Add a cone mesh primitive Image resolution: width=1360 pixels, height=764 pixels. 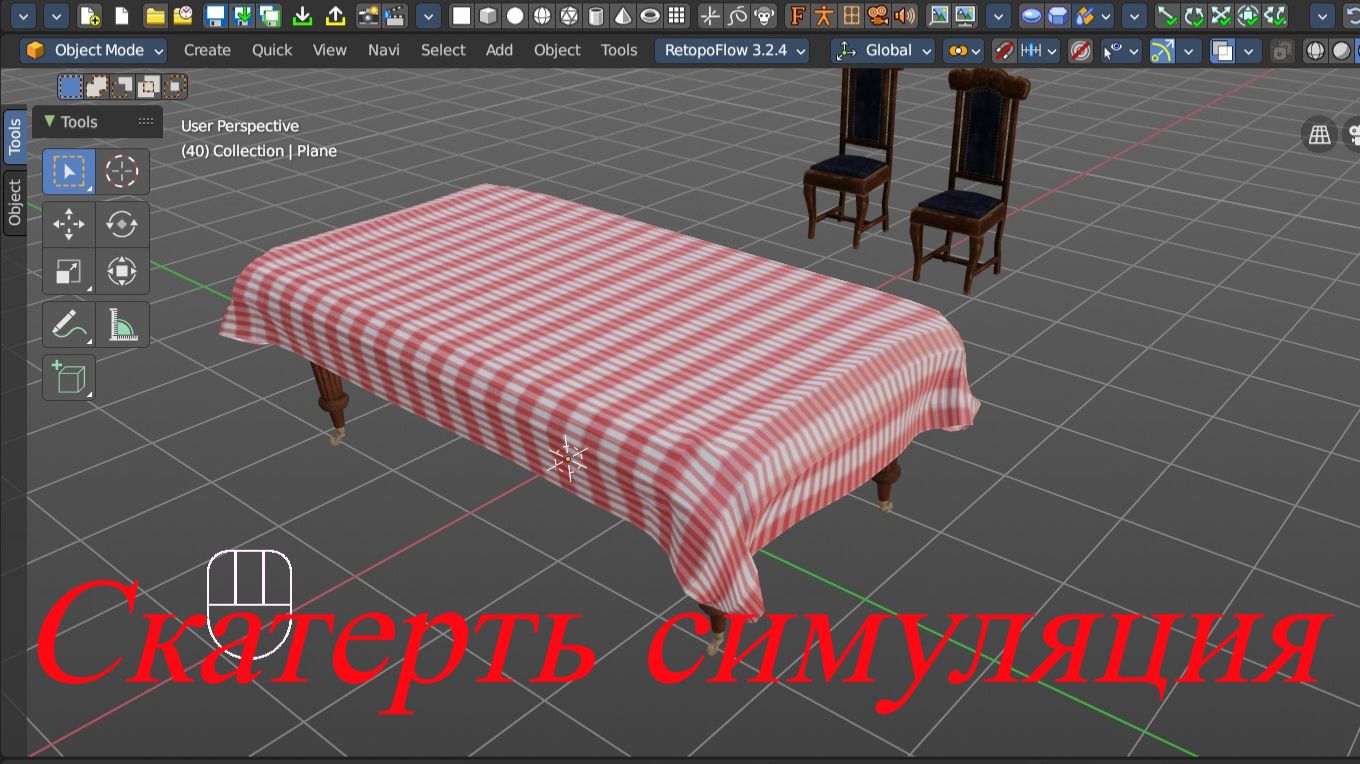623,16
